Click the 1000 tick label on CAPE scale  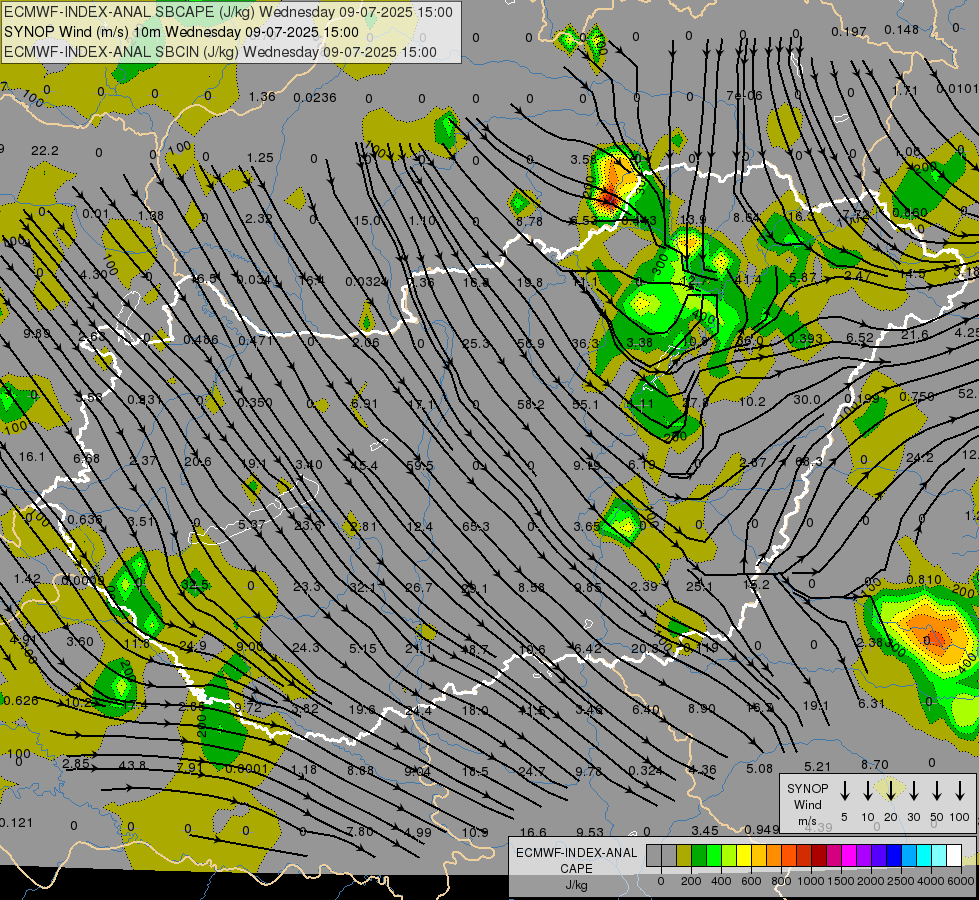[x=811, y=881]
